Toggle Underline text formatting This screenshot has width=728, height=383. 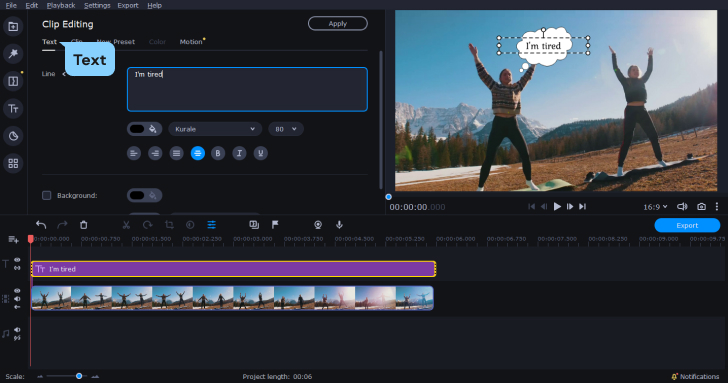tap(260, 153)
